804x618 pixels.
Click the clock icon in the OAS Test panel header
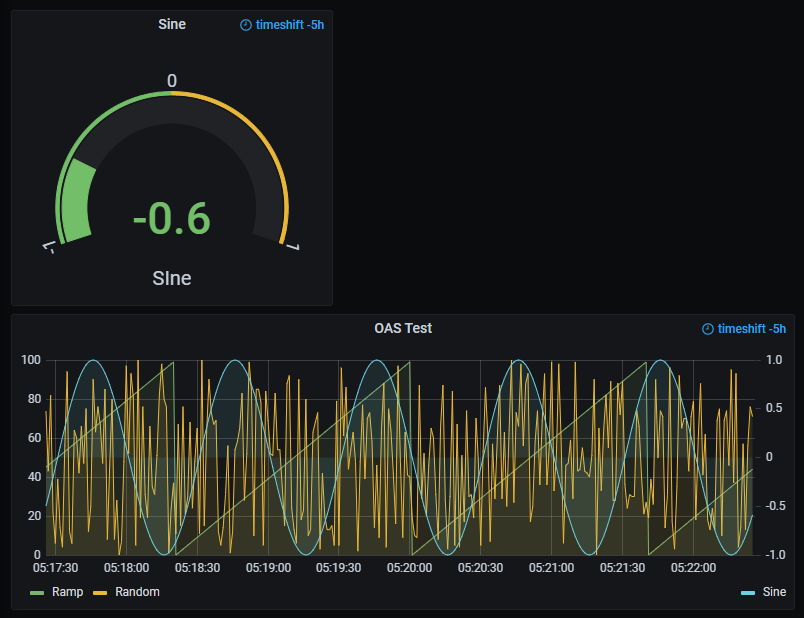tap(708, 329)
